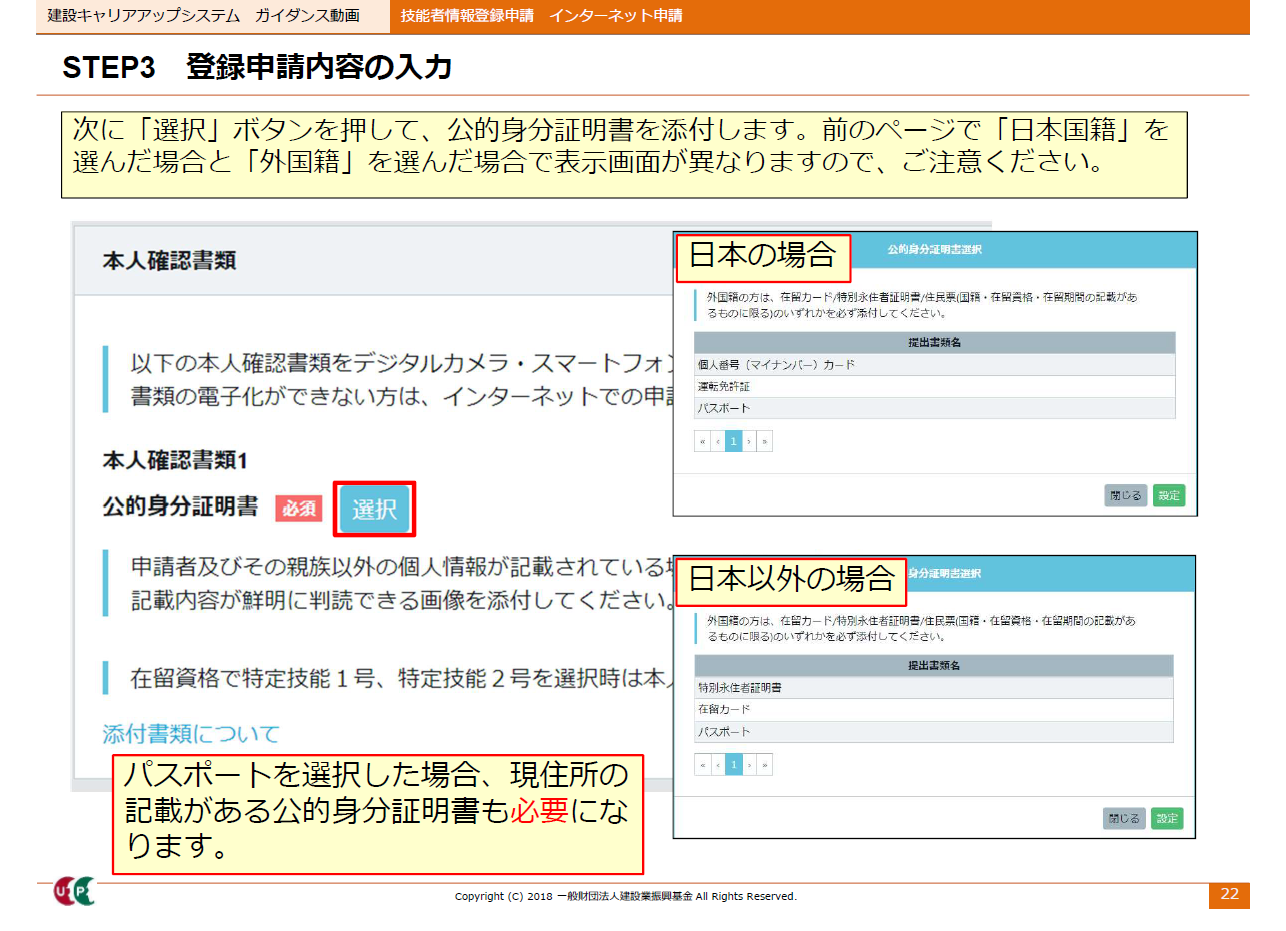Click 設定 button in the 日本の場合 dialog
The width and height of the screenshot is (1286, 931).
point(1168,495)
